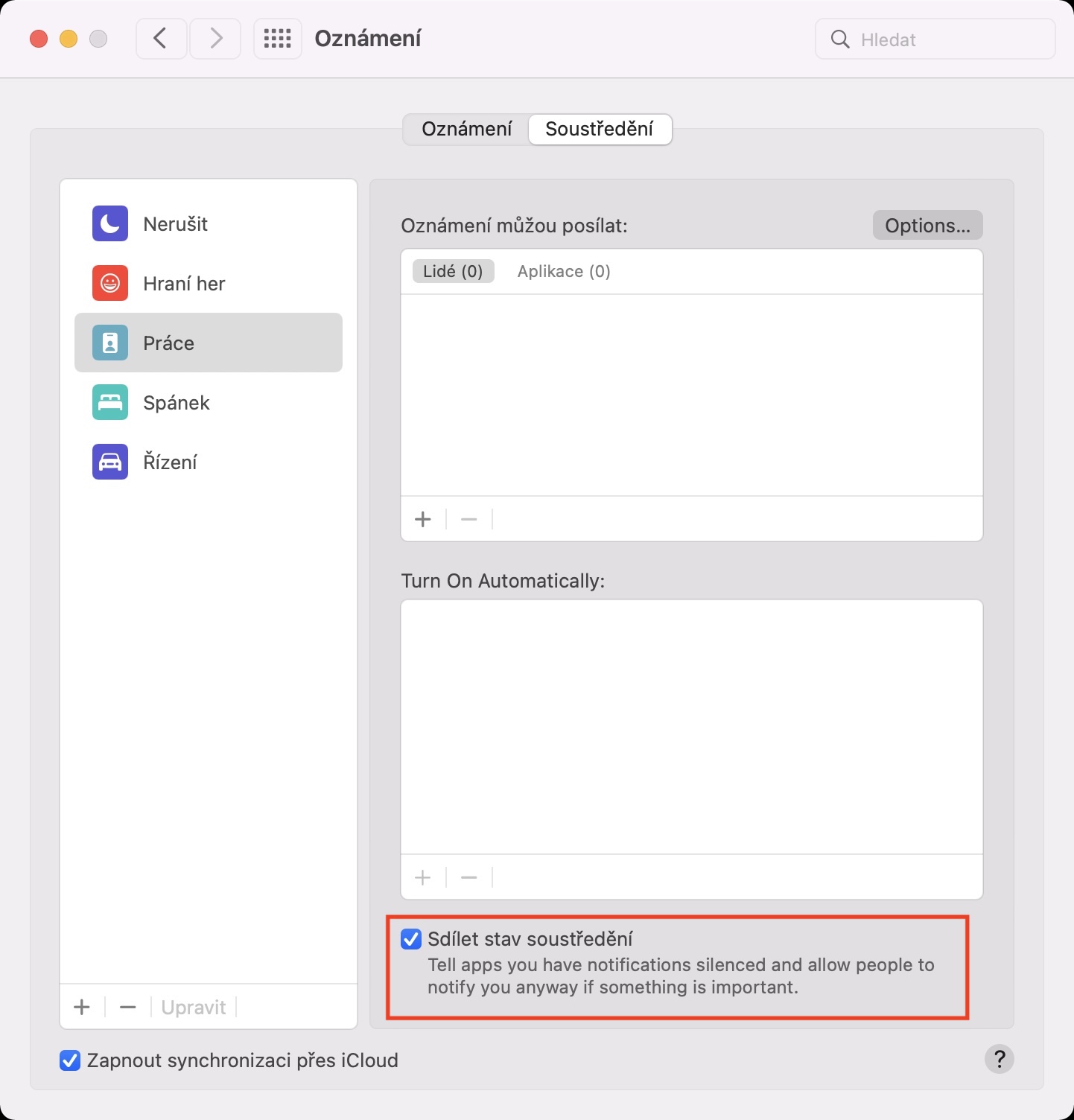Go forward with the right chevron
Screen dimensions: 1074x1120
click(x=215, y=39)
